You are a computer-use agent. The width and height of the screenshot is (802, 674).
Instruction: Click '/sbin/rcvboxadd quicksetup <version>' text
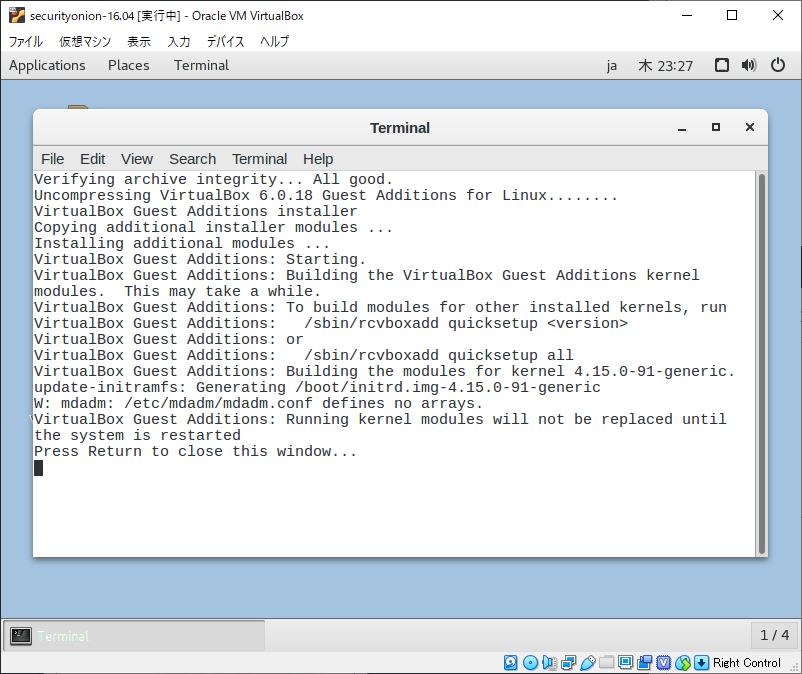[466, 323]
